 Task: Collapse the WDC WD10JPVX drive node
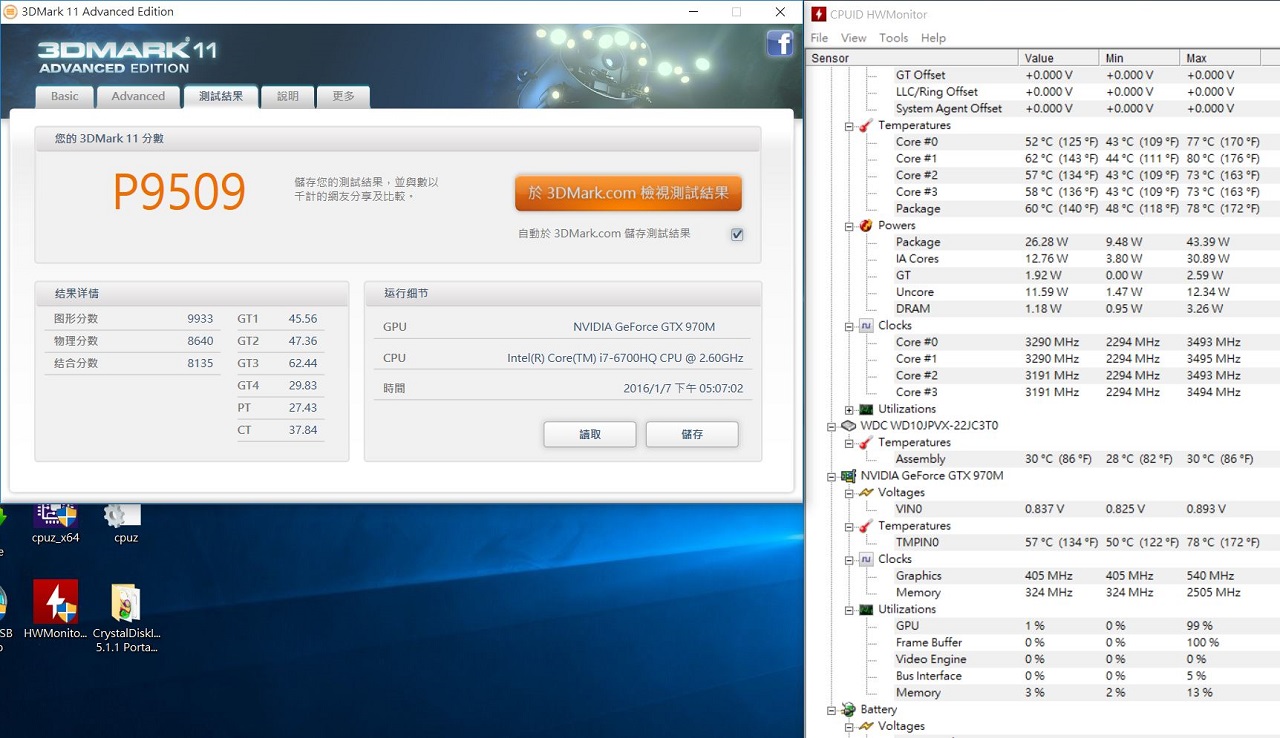(831, 426)
